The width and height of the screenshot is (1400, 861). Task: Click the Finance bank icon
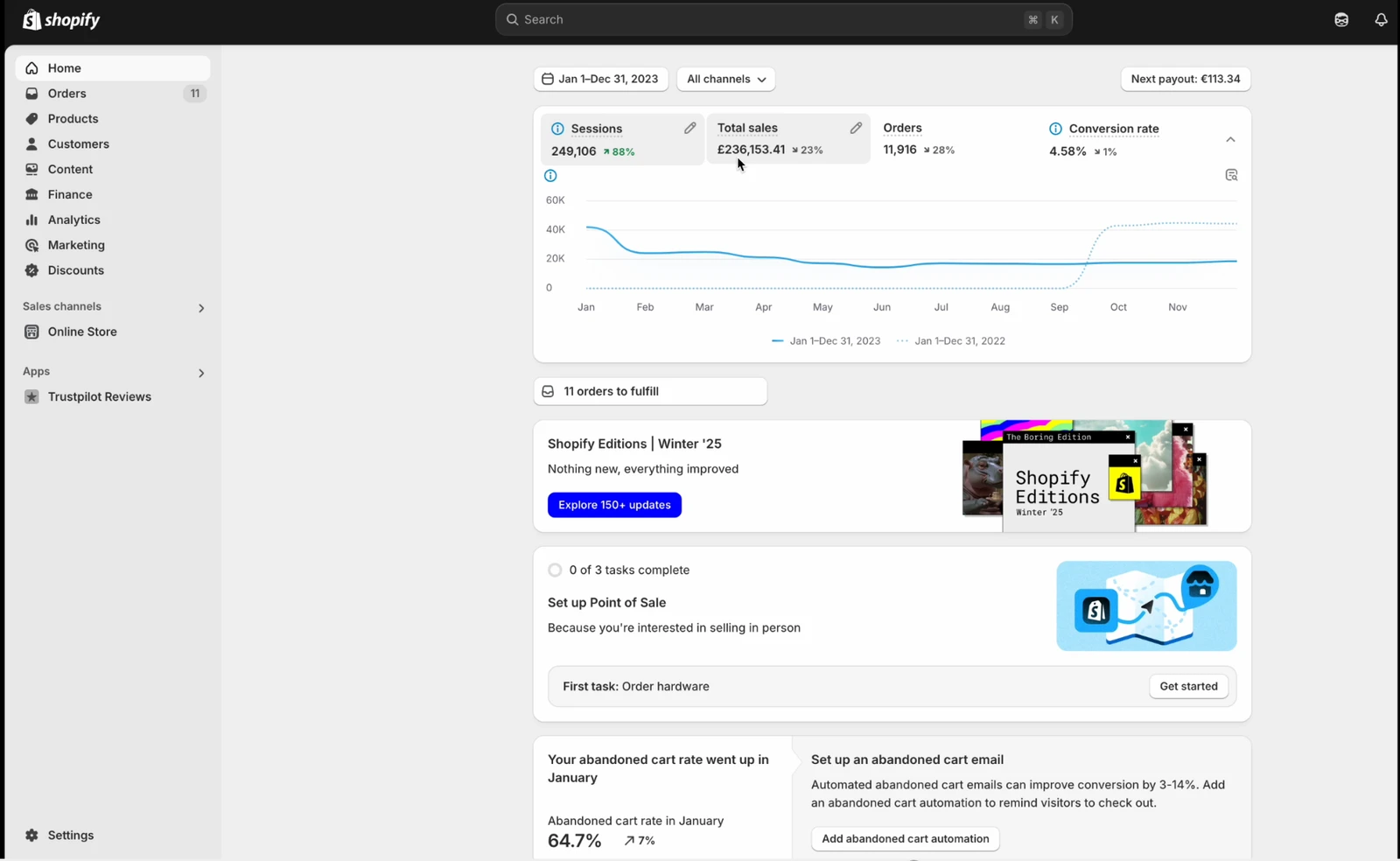tap(32, 195)
